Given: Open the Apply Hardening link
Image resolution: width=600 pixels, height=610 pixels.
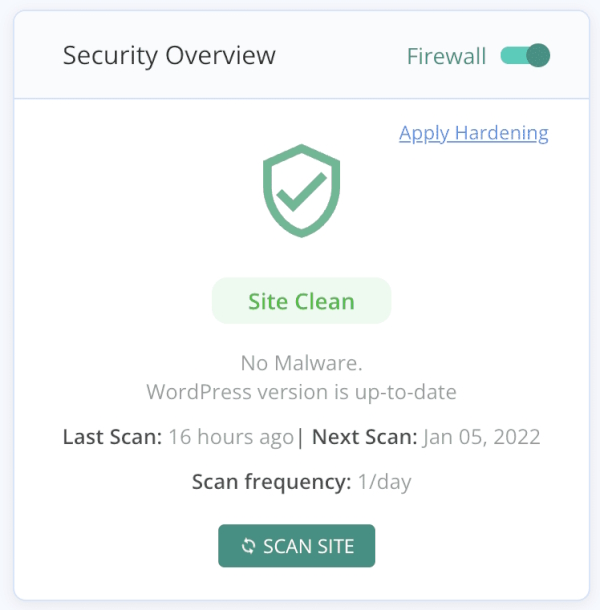Looking at the screenshot, I should 473,133.
